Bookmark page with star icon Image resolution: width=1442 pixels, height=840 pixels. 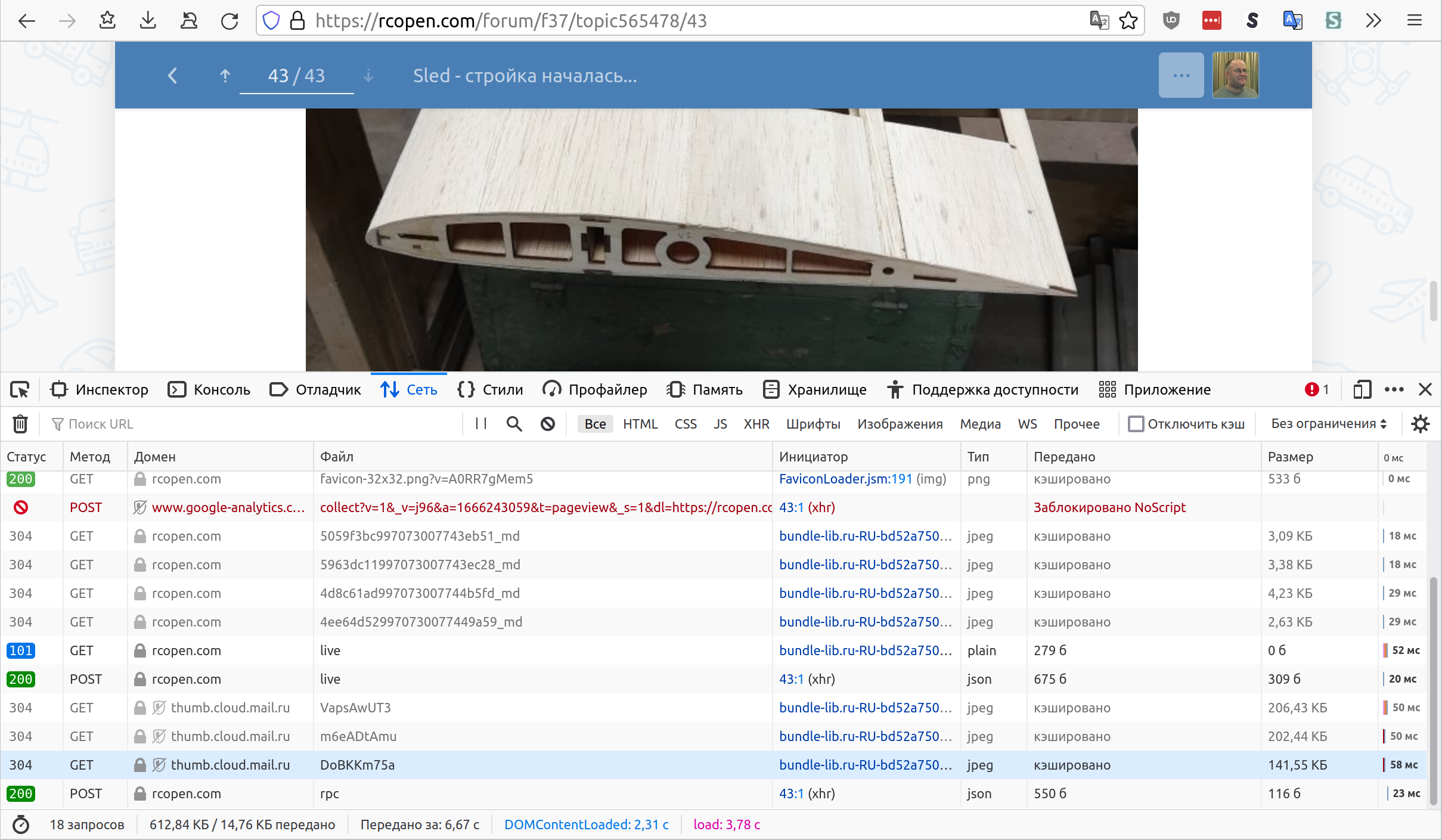coord(1128,21)
